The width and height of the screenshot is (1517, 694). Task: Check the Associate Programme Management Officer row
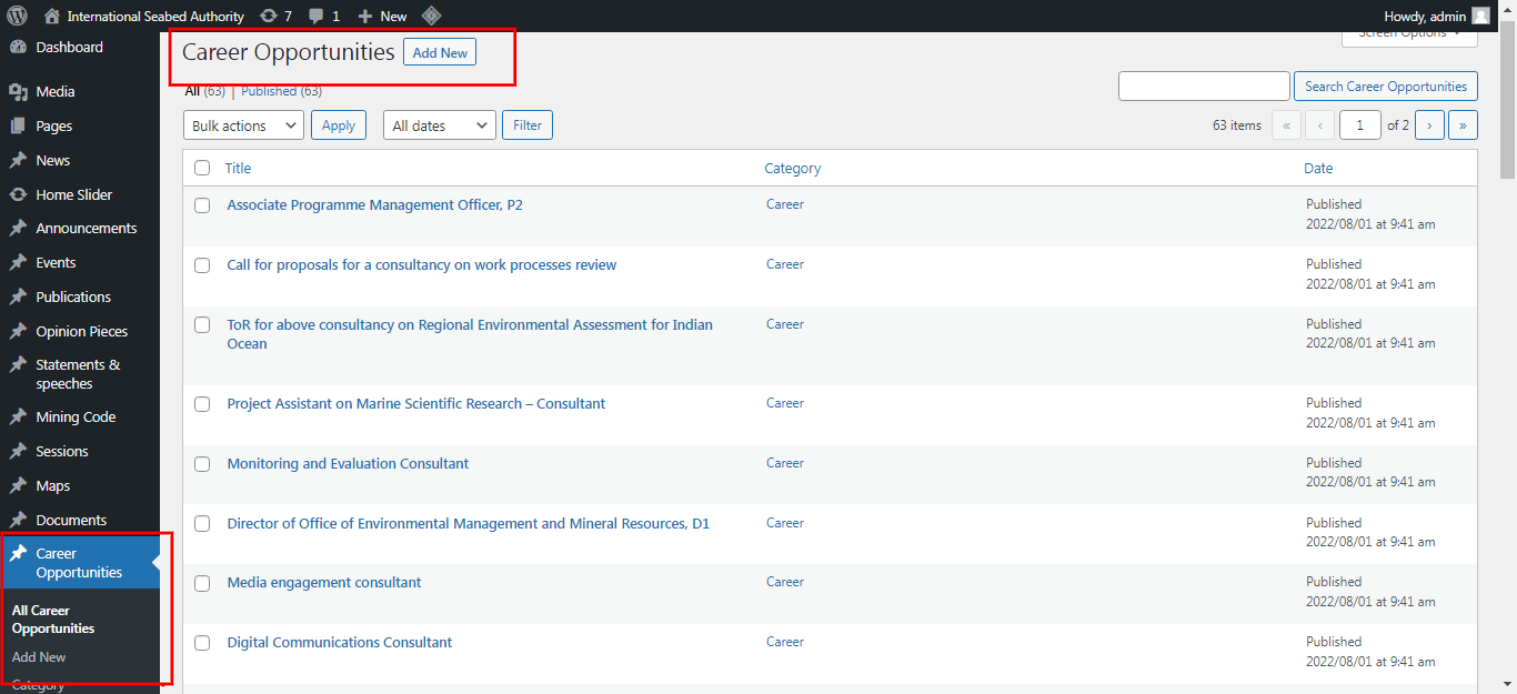pyautogui.click(x=202, y=205)
